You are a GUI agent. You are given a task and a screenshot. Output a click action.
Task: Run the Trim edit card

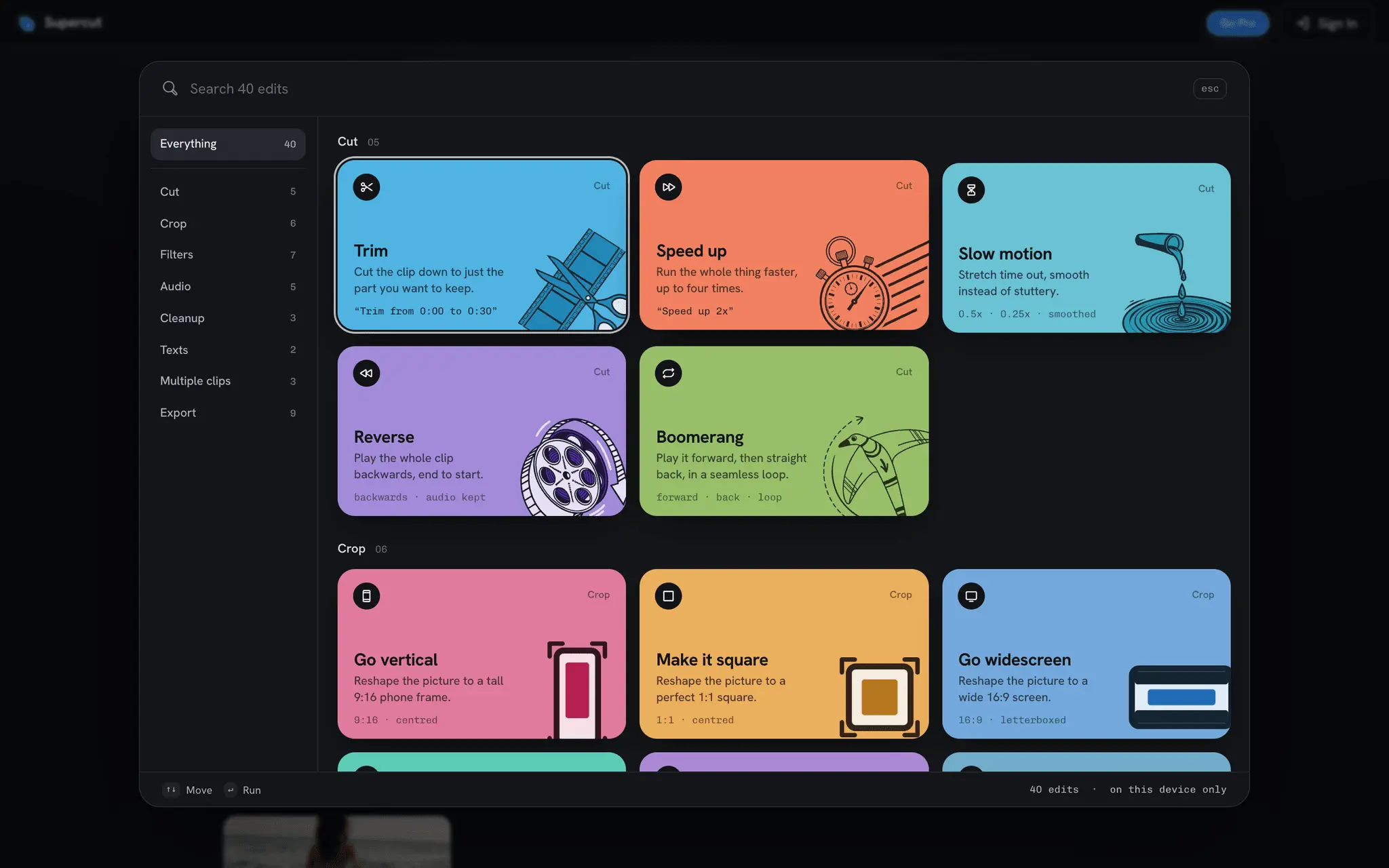[482, 245]
